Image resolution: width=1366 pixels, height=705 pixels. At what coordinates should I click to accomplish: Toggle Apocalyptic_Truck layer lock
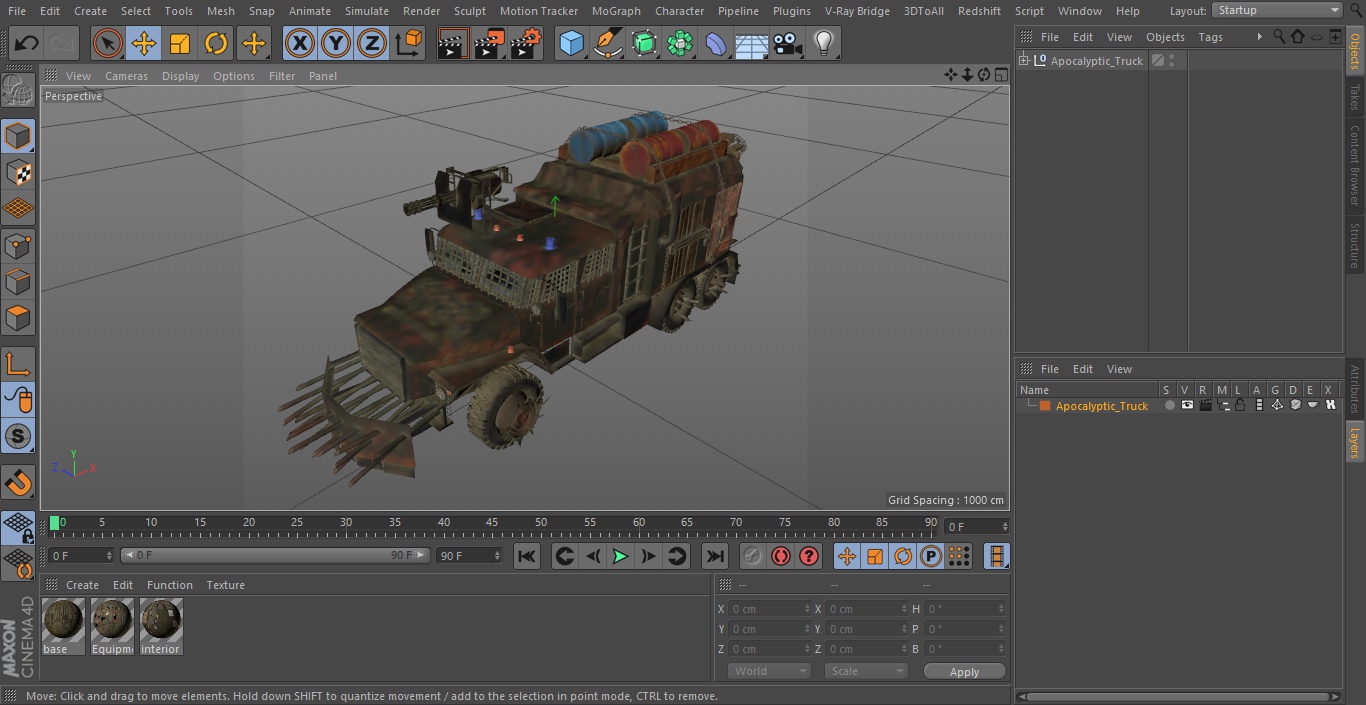click(x=1240, y=405)
